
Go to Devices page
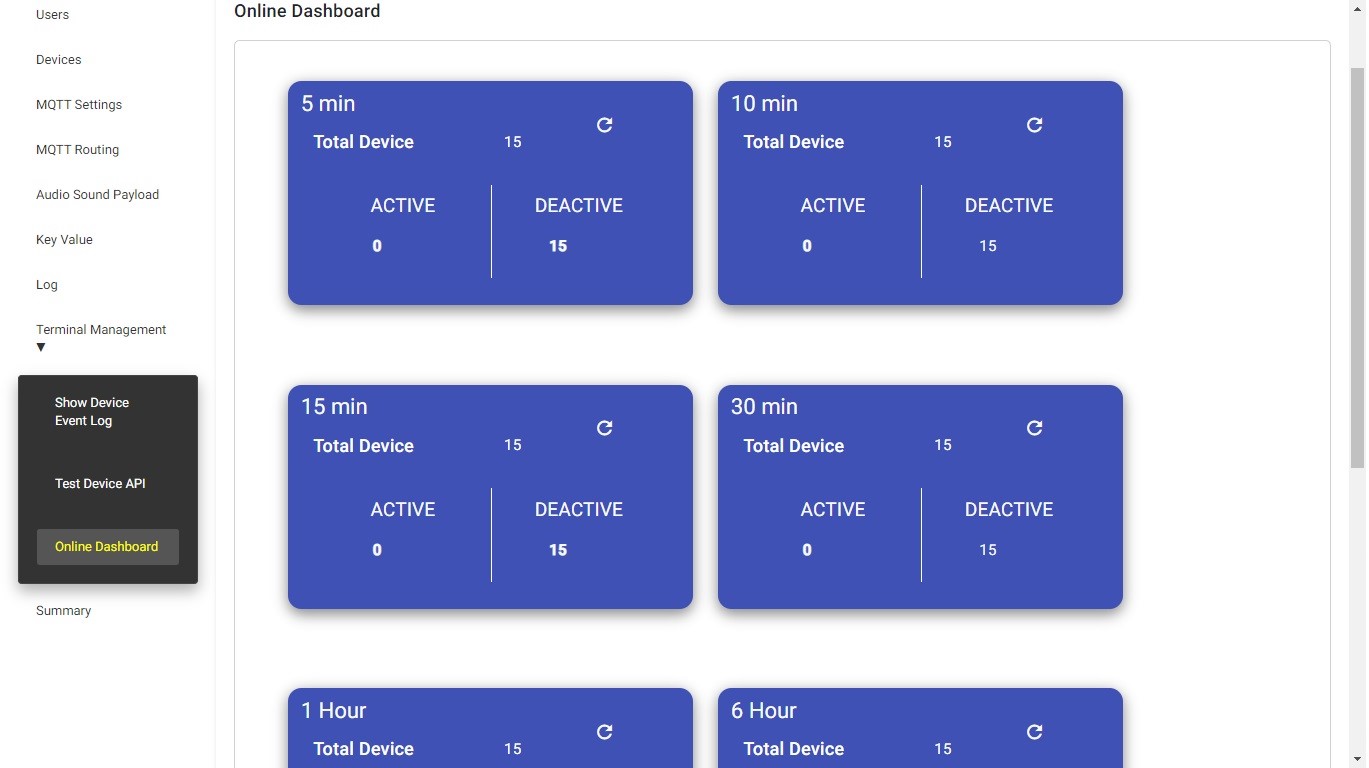tap(58, 60)
